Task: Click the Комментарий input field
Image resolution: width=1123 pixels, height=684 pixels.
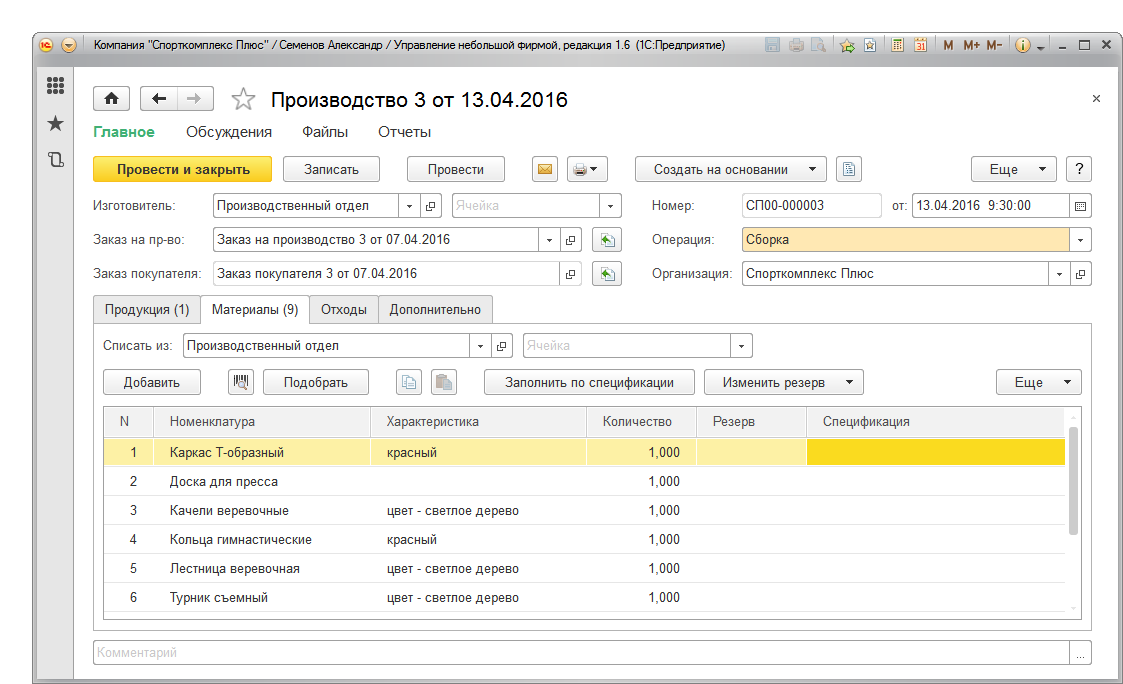Action: (580, 653)
